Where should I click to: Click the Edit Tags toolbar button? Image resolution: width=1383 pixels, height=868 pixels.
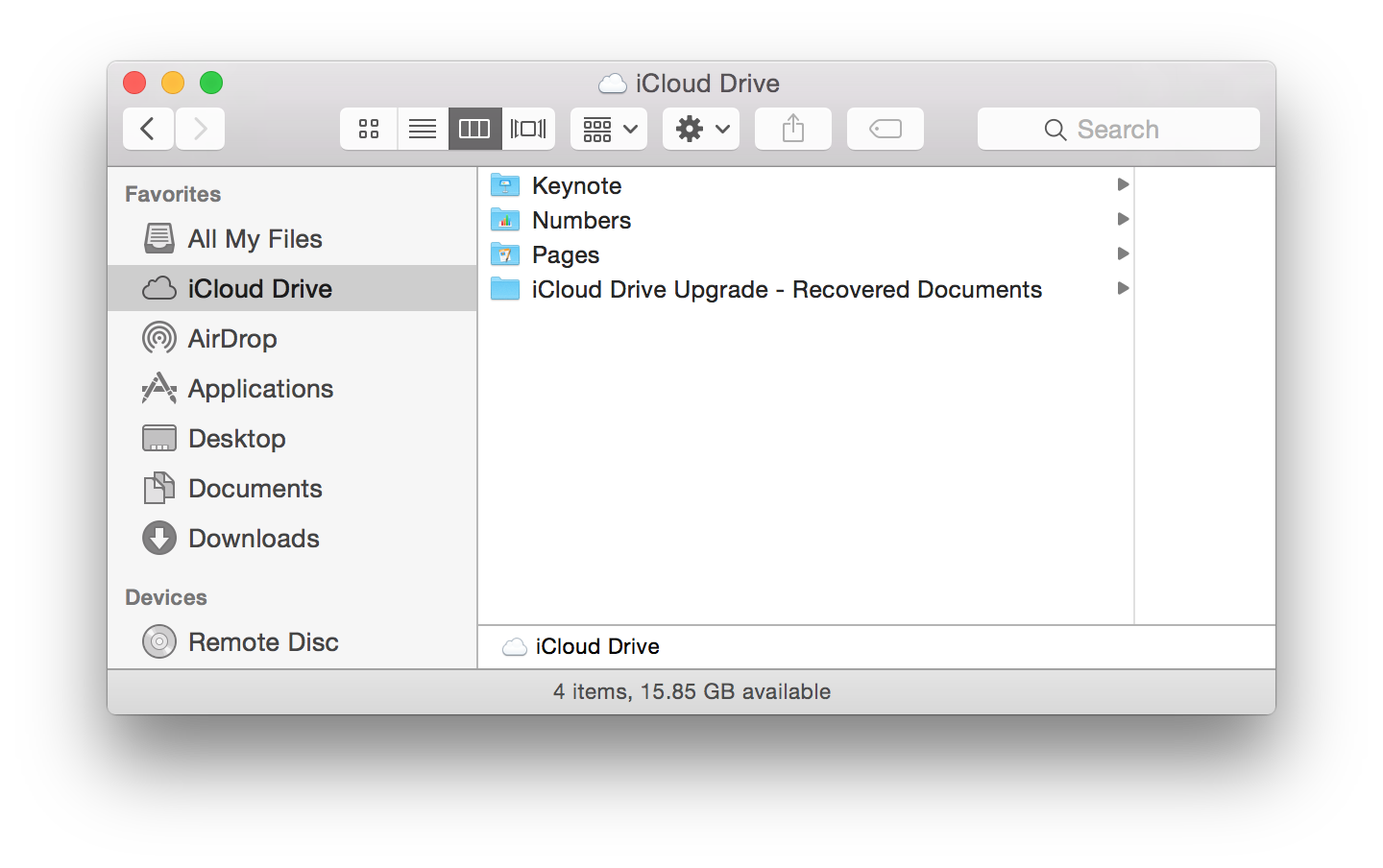point(886,129)
